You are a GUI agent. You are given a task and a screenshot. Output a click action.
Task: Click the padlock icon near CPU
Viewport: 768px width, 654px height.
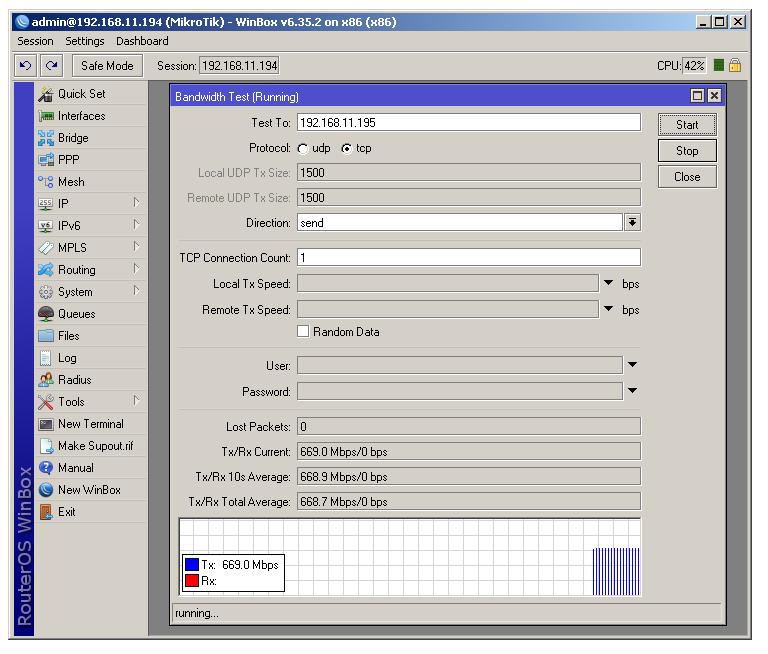coord(735,66)
